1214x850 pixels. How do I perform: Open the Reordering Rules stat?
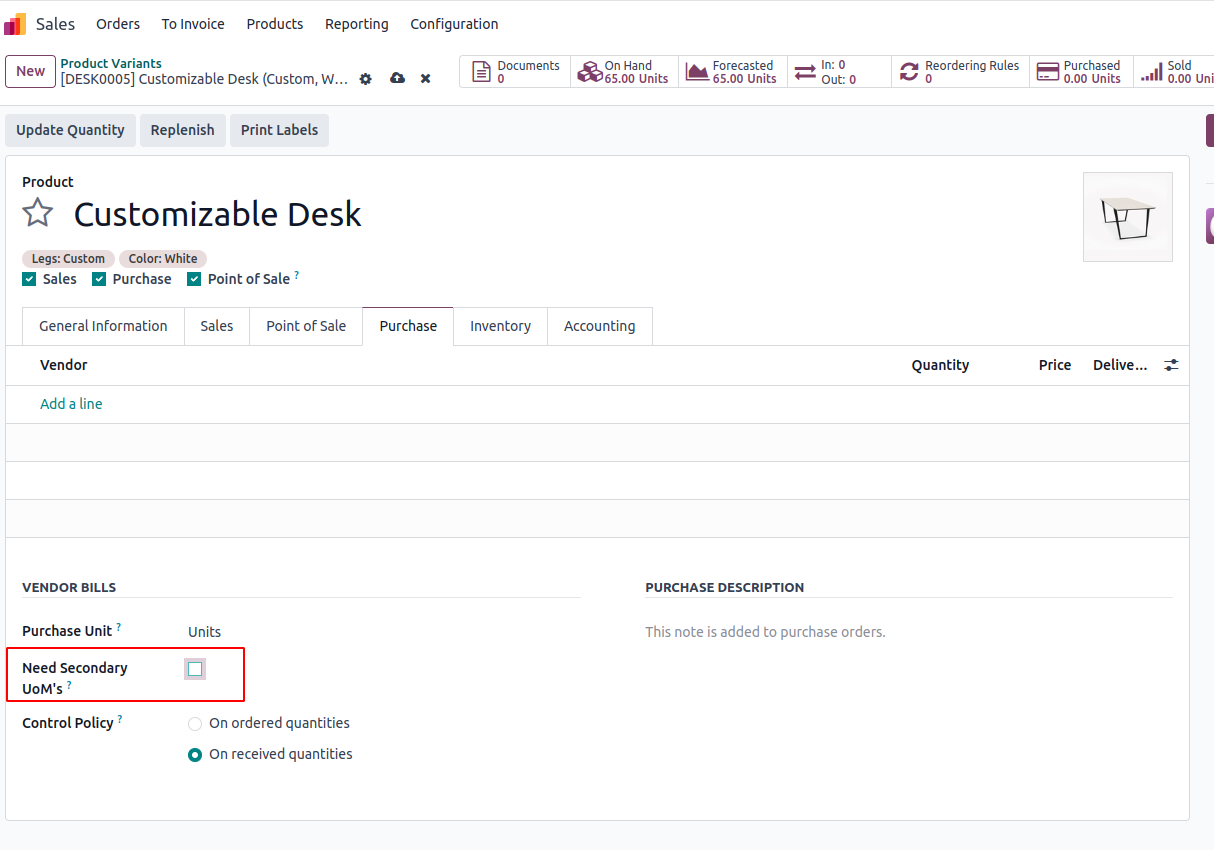960,72
